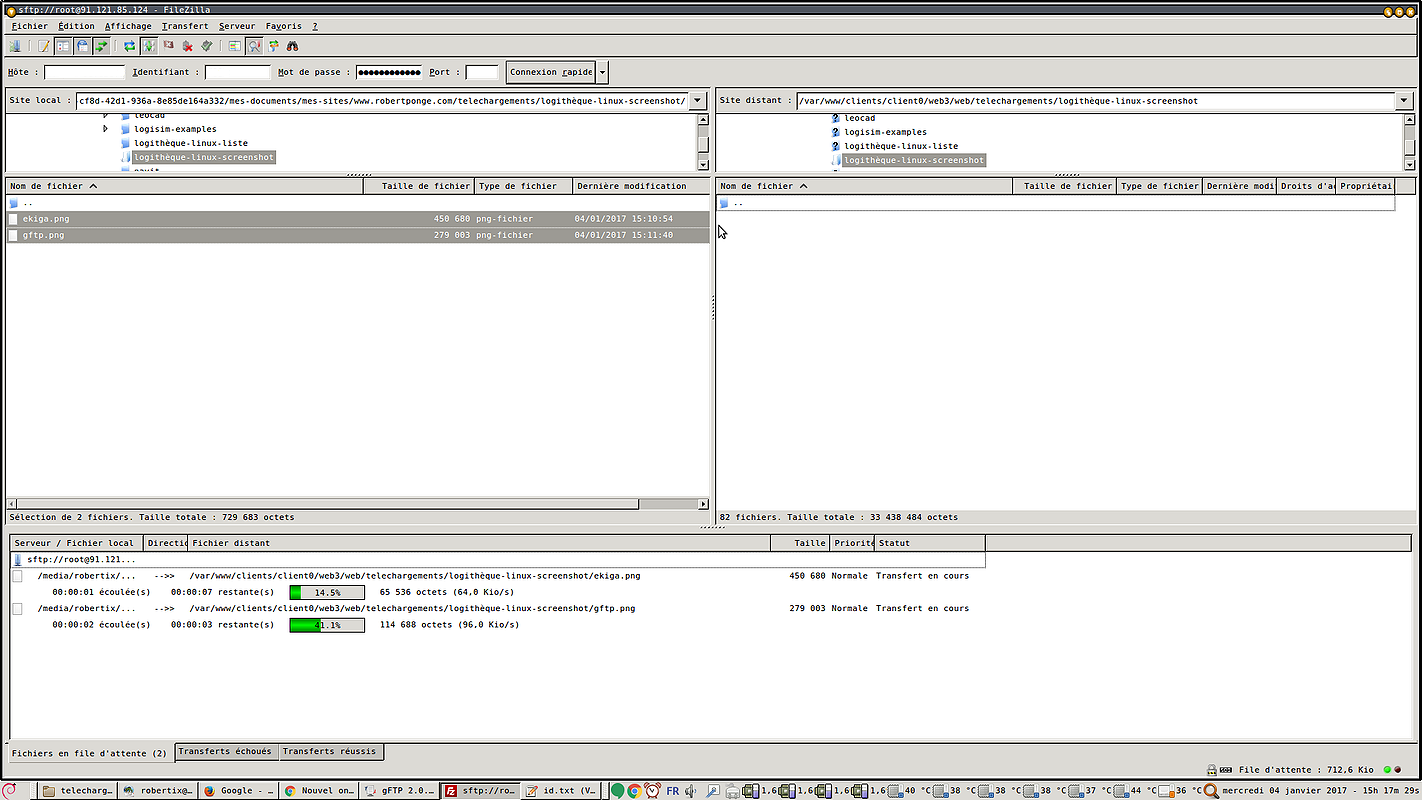Viewport: 1422px width, 800px height.
Task: Open the quick connect history dropdown arrow
Action: 602,72
